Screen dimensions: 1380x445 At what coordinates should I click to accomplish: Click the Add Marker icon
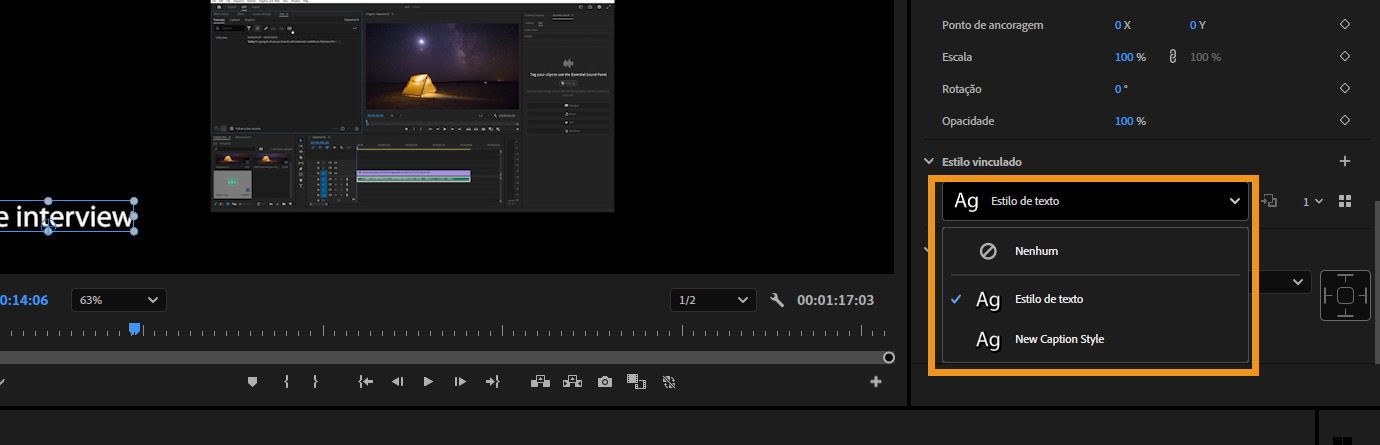click(253, 381)
